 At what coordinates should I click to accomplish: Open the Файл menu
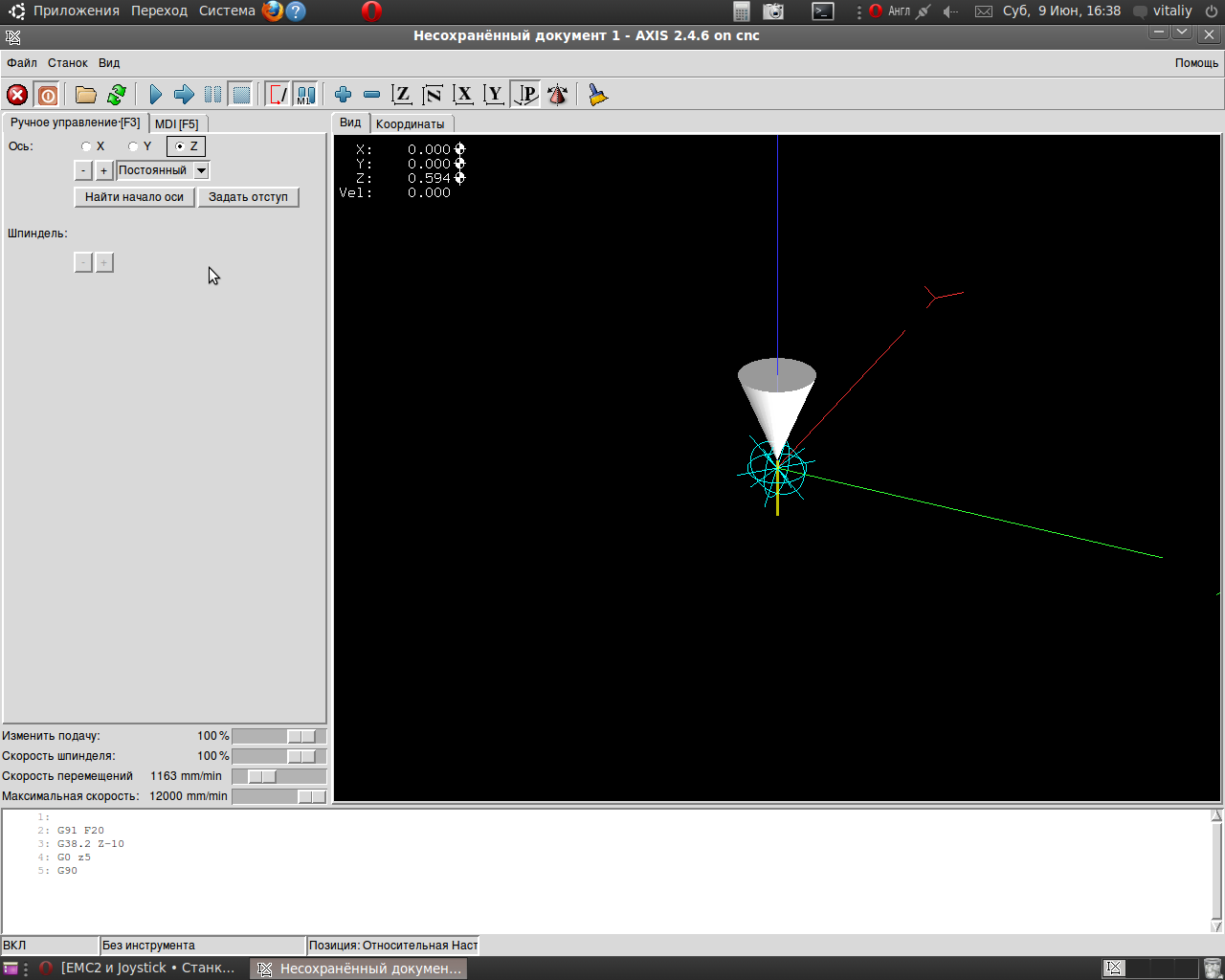[x=22, y=63]
